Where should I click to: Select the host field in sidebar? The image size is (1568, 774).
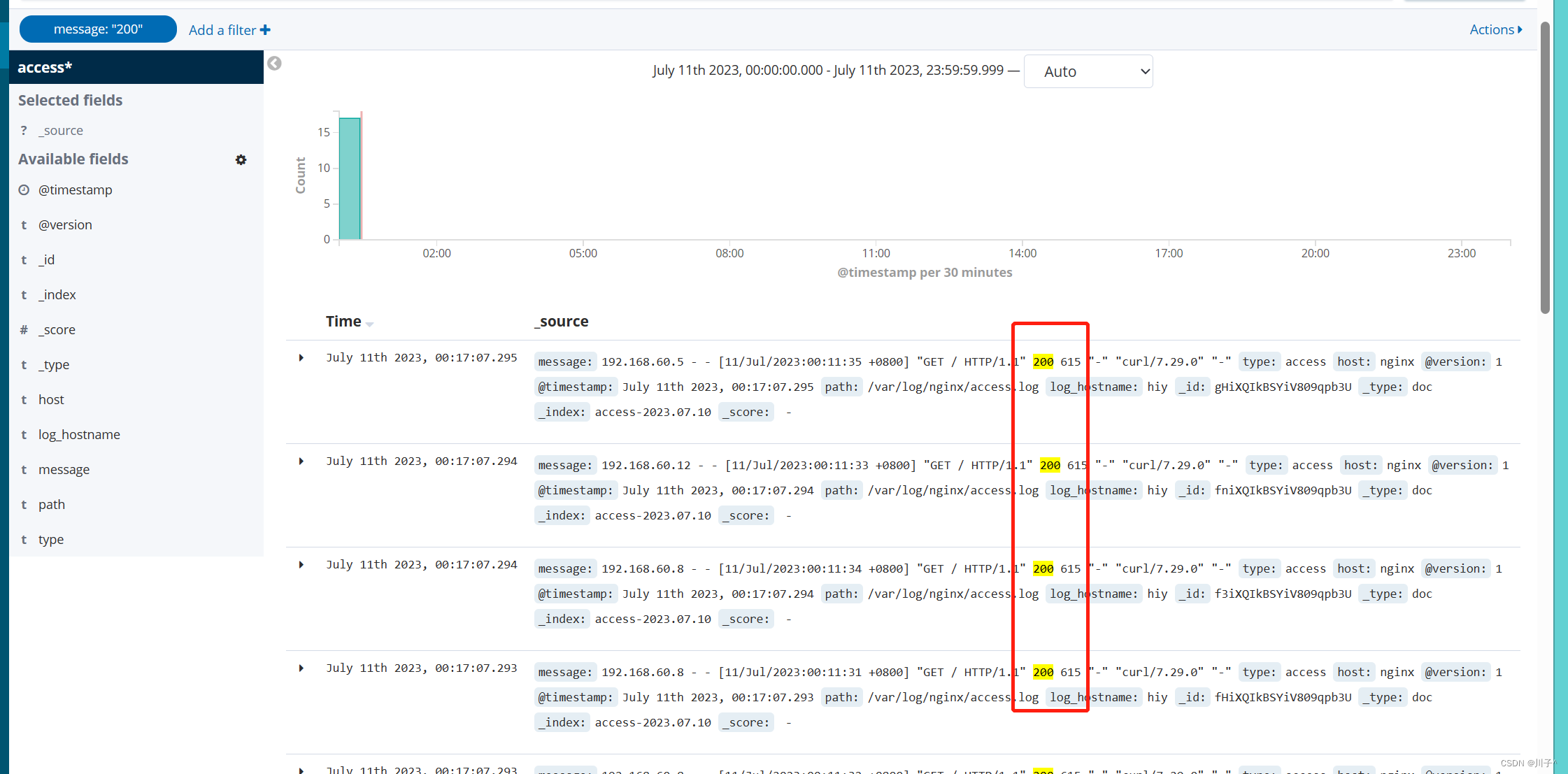pyautogui.click(x=51, y=400)
